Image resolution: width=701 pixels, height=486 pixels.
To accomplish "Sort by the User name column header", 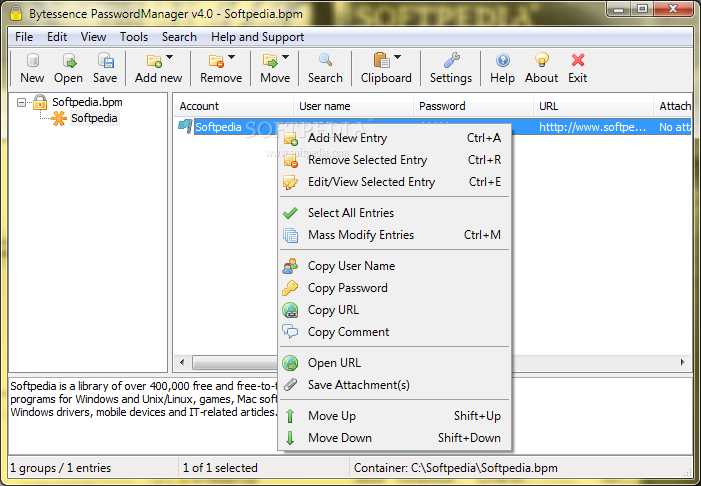I will [x=353, y=106].
